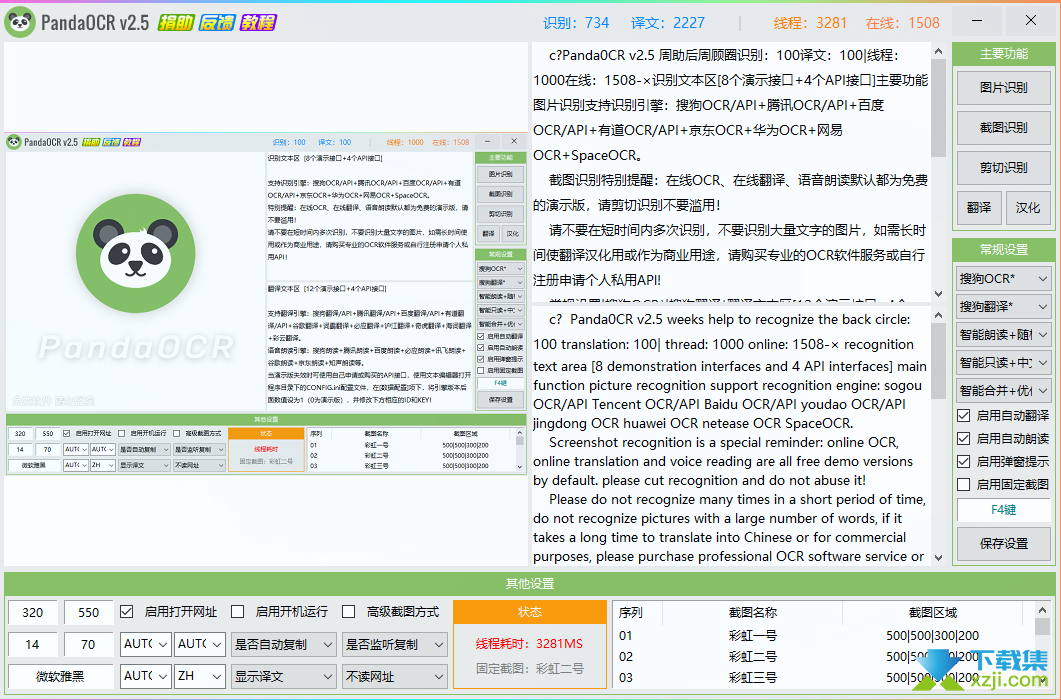Uncheck the 启用打开网址 checkbox
The width and height of the screenshot is (1061, 700).
(x=127, y=611)
